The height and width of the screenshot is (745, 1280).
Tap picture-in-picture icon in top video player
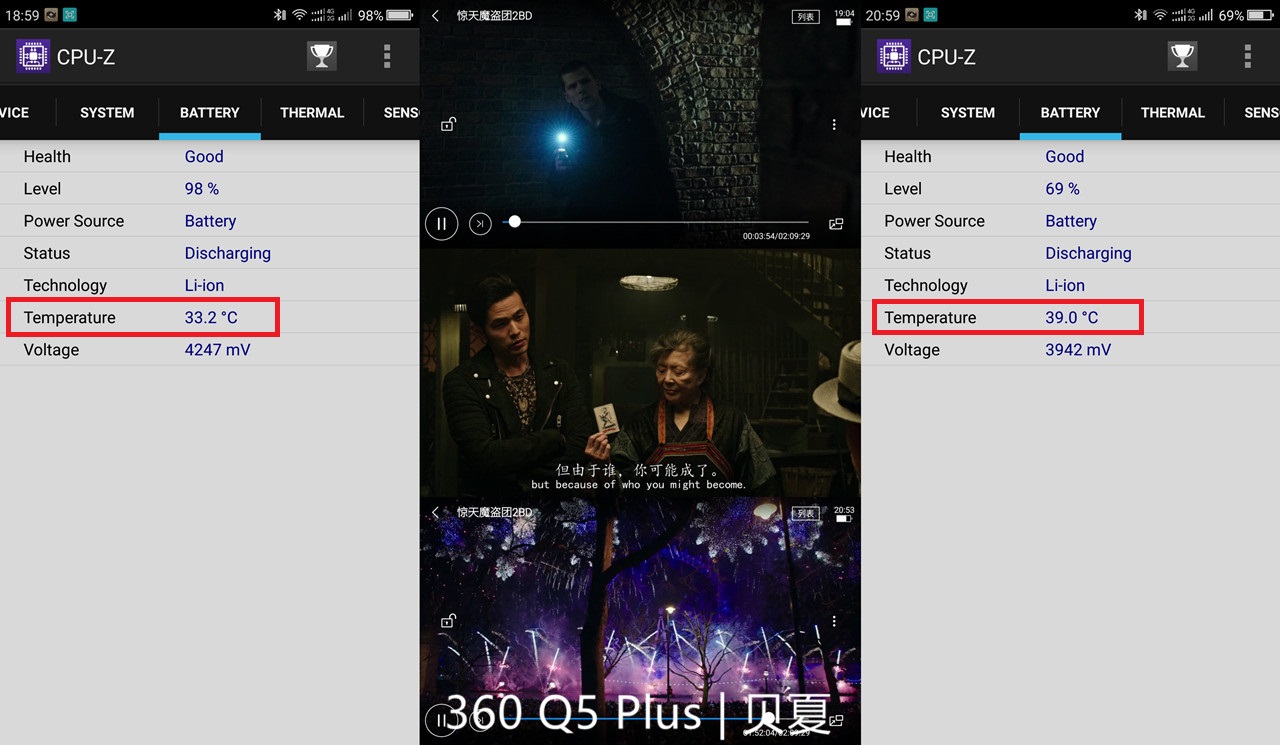pos(836,224)
